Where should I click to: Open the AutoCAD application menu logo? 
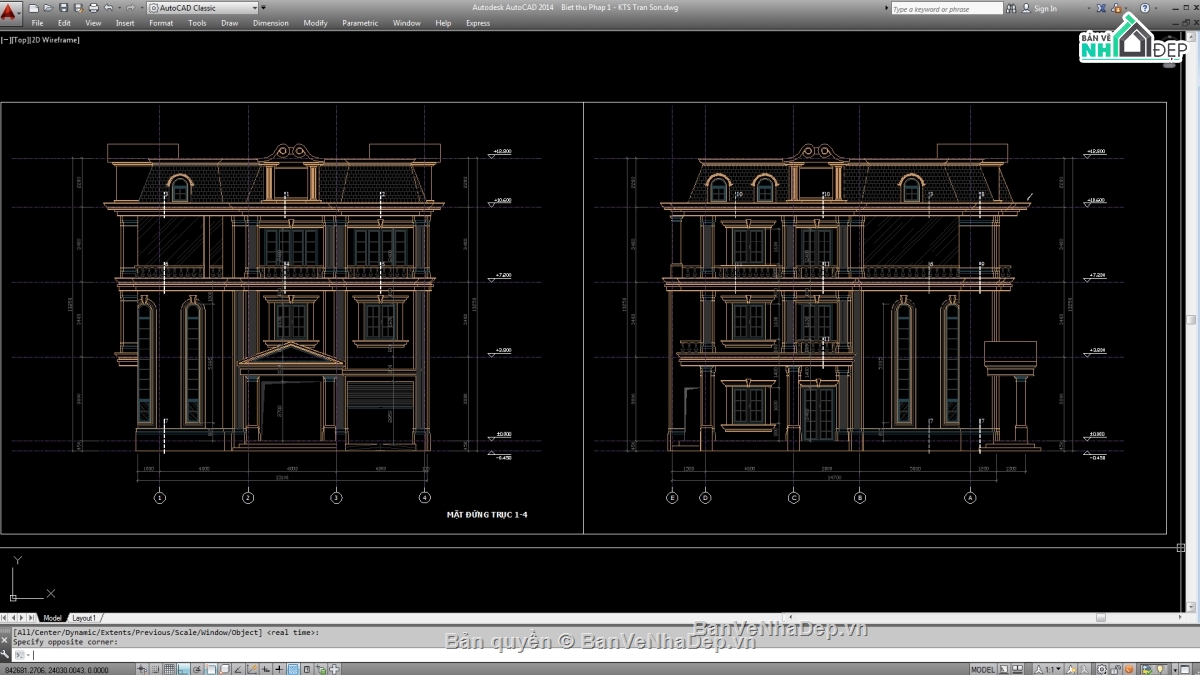point(11,12)
